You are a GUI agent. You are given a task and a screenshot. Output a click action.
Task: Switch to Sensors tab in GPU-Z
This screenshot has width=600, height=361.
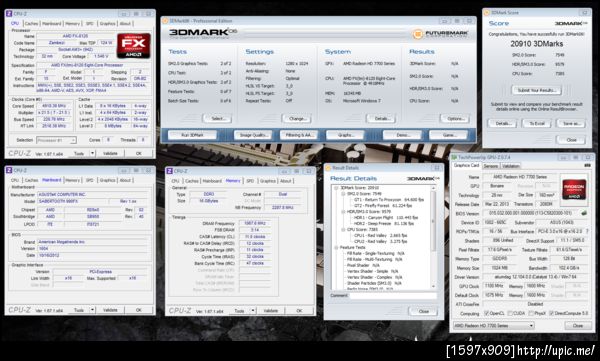[491, 166]
